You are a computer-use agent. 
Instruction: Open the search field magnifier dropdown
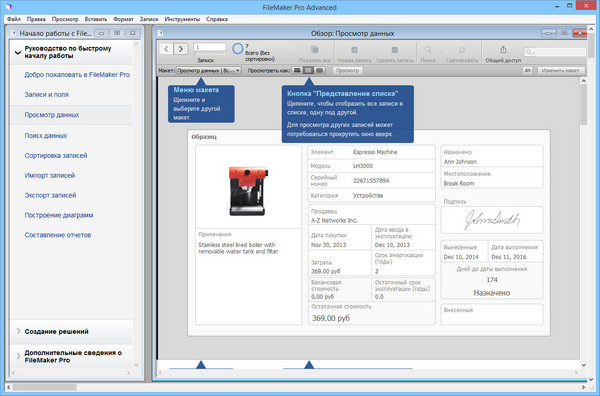pos(530,52)
